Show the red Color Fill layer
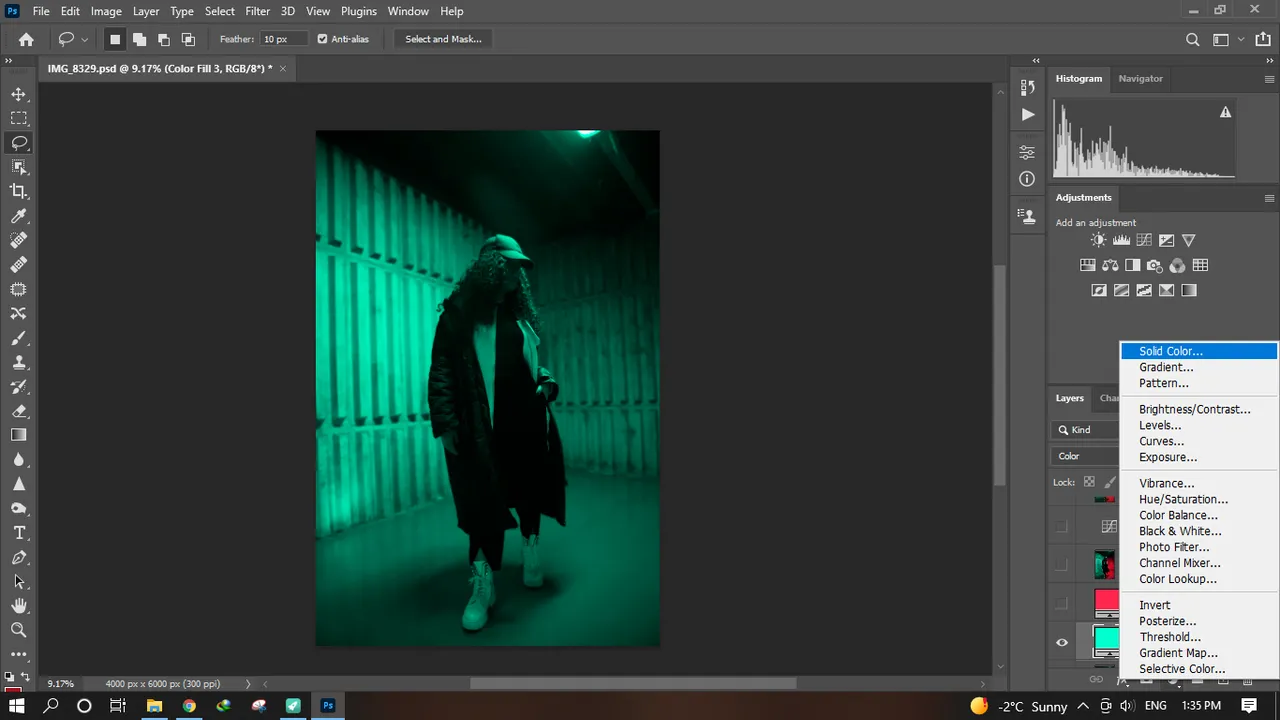Image resolution: width=1280 pixels, height=720 pixels. [x=1062, y=604]
